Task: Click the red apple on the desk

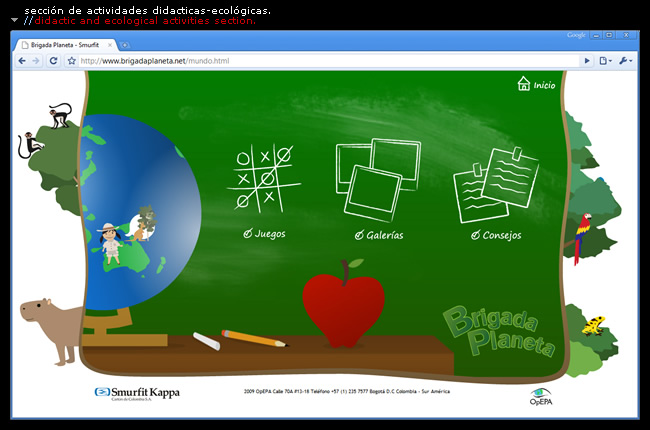Action: click(x=343, y=306)
